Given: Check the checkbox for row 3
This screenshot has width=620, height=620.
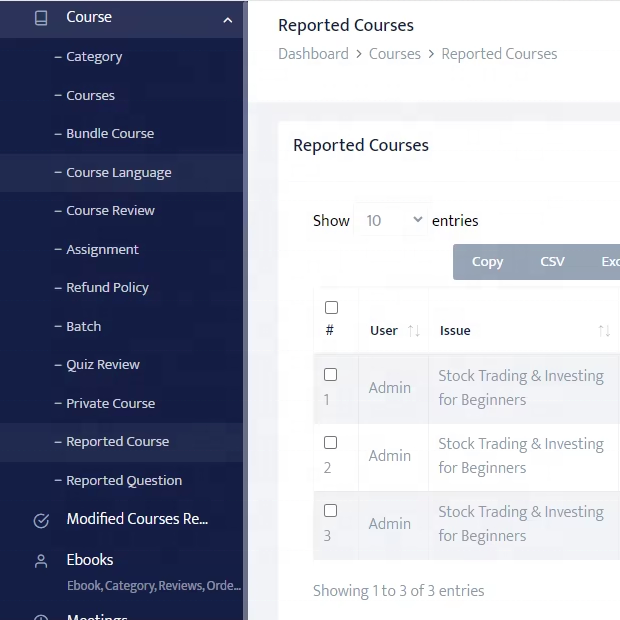Looking at the screenshot, I should [331, 511].
